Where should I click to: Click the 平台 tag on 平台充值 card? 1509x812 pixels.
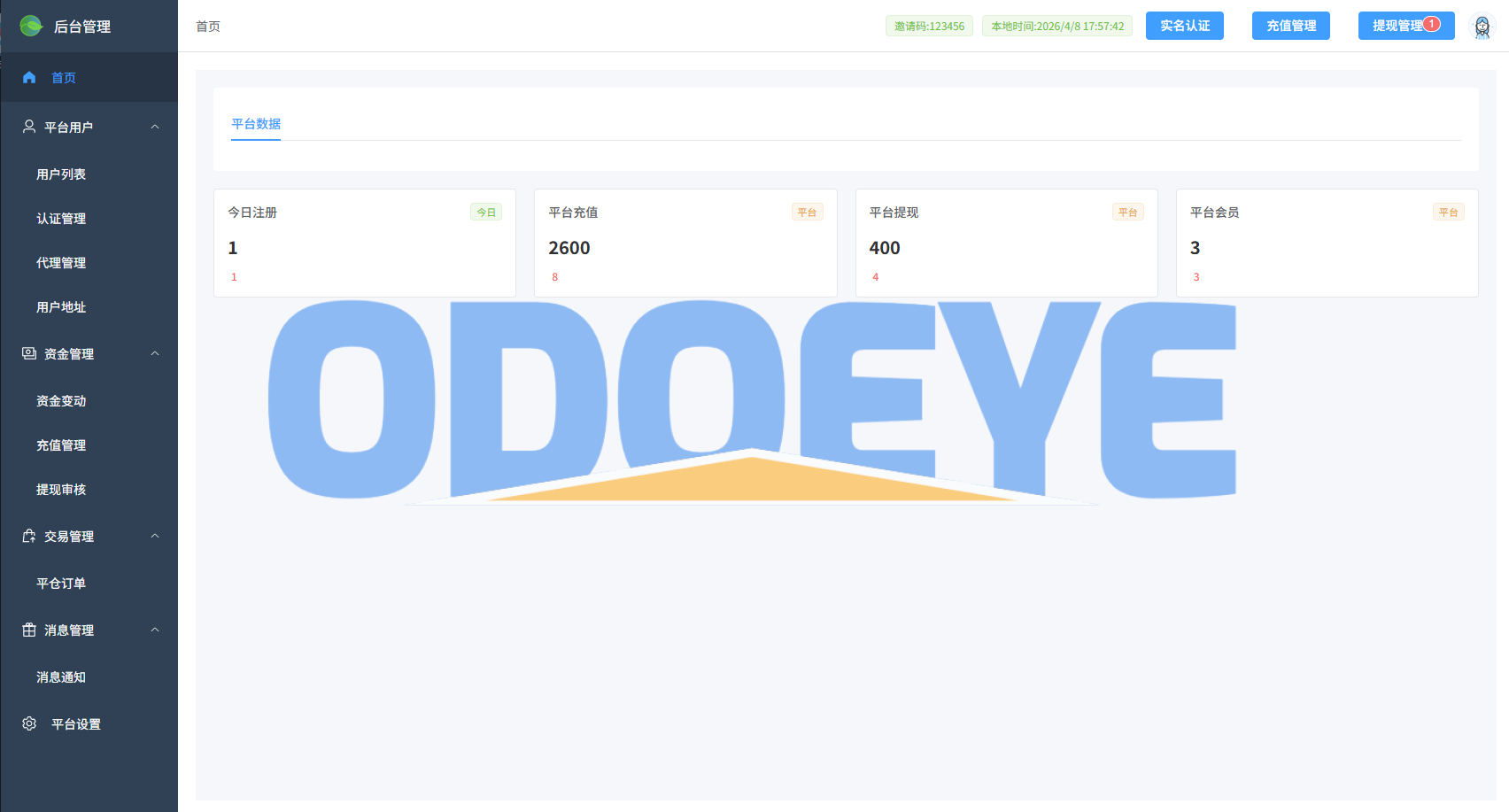[x=807, y=213]
